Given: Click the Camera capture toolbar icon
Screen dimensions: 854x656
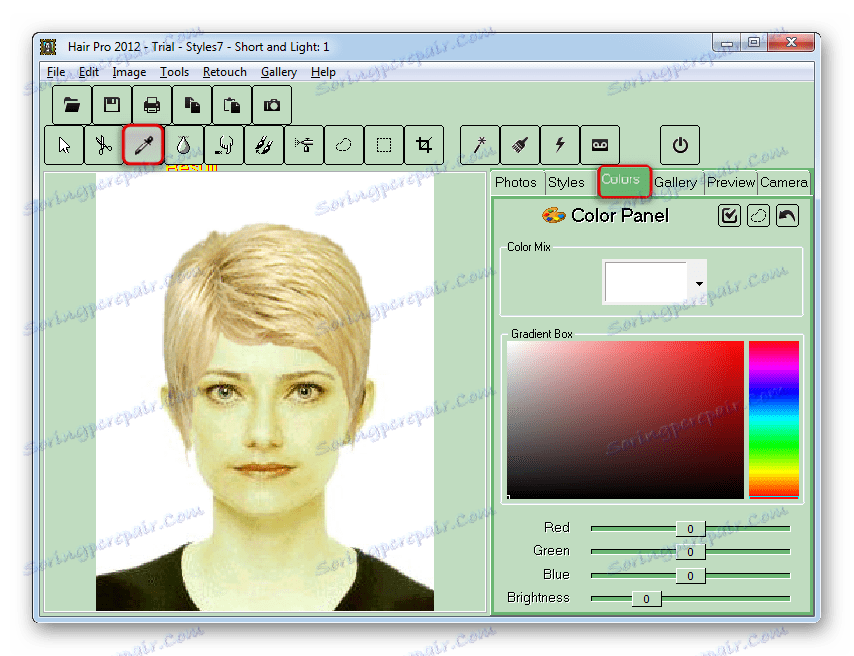Looking at the screenshot, I should [x=272, y=105].
